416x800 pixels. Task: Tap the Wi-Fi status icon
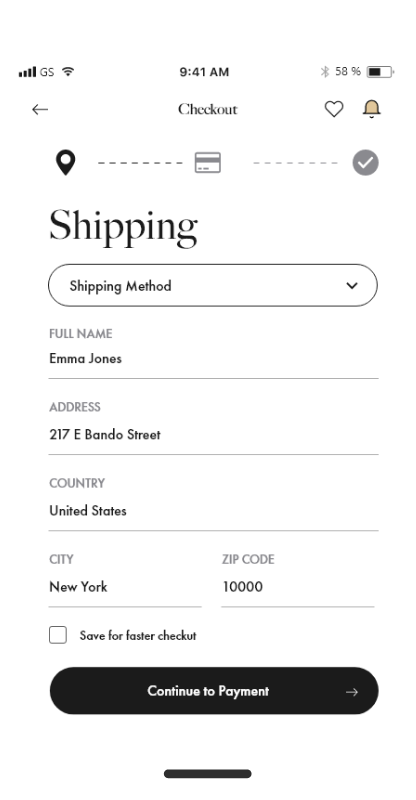click(67, 72)
